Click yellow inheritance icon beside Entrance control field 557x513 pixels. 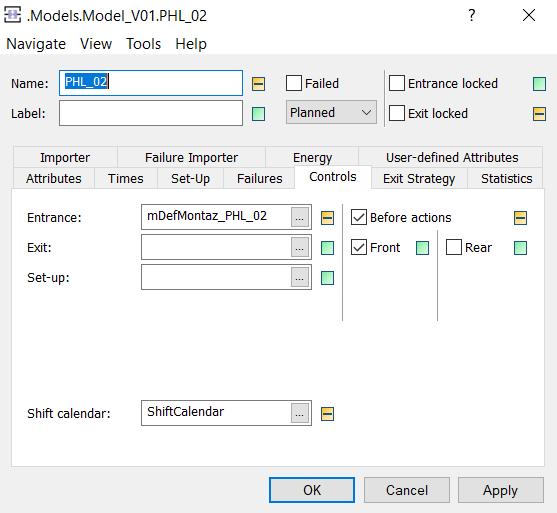coord(327,218)
